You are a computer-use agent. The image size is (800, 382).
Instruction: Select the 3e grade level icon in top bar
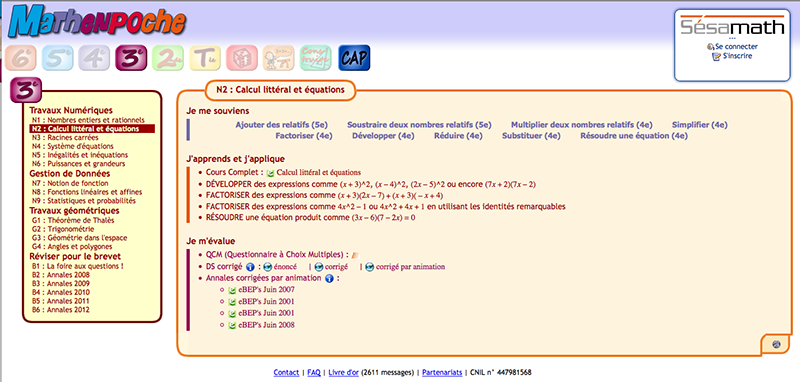click(x=131, y=58)
